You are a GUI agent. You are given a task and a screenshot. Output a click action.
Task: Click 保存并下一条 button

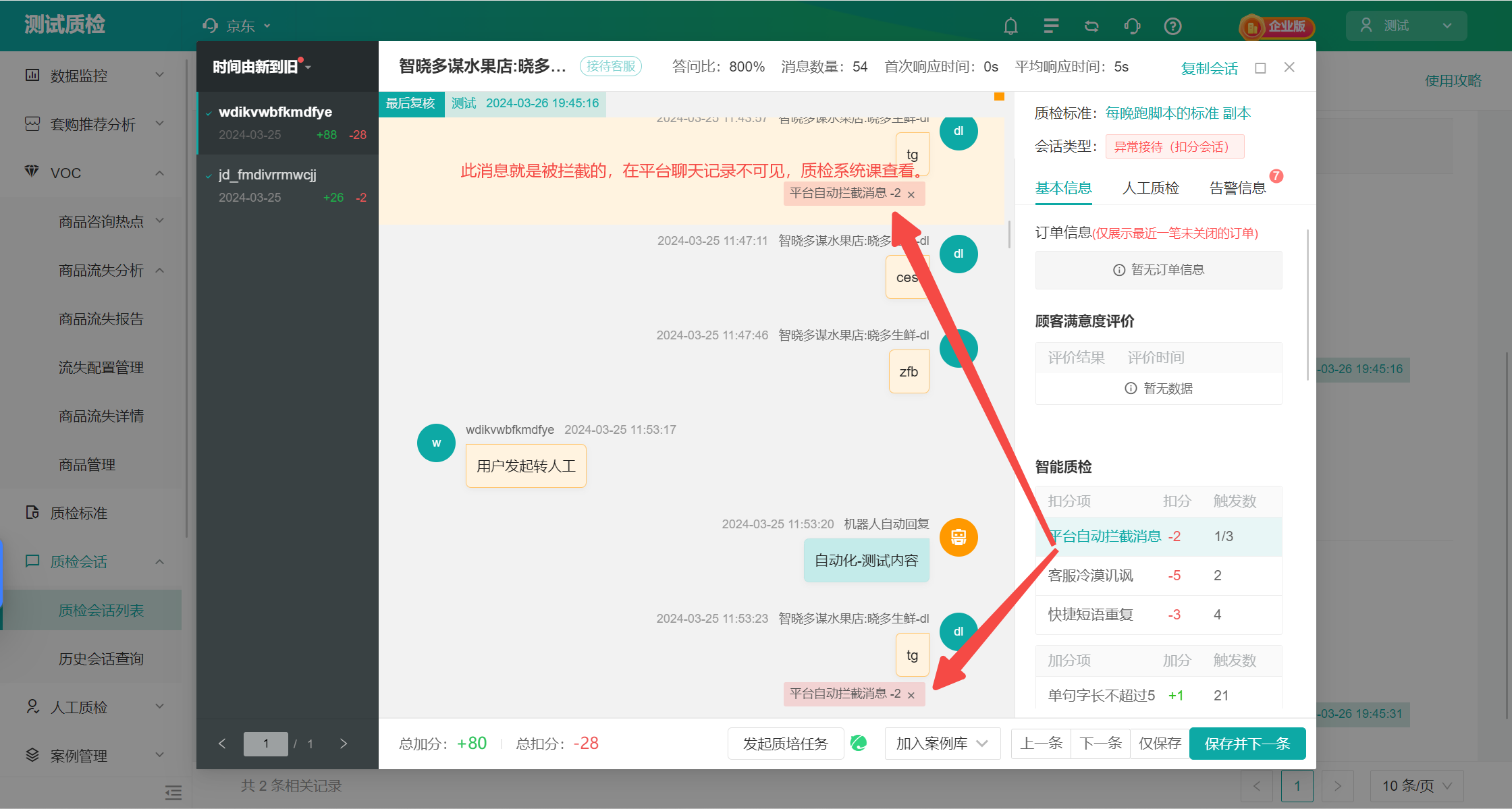click(1247, 744)
